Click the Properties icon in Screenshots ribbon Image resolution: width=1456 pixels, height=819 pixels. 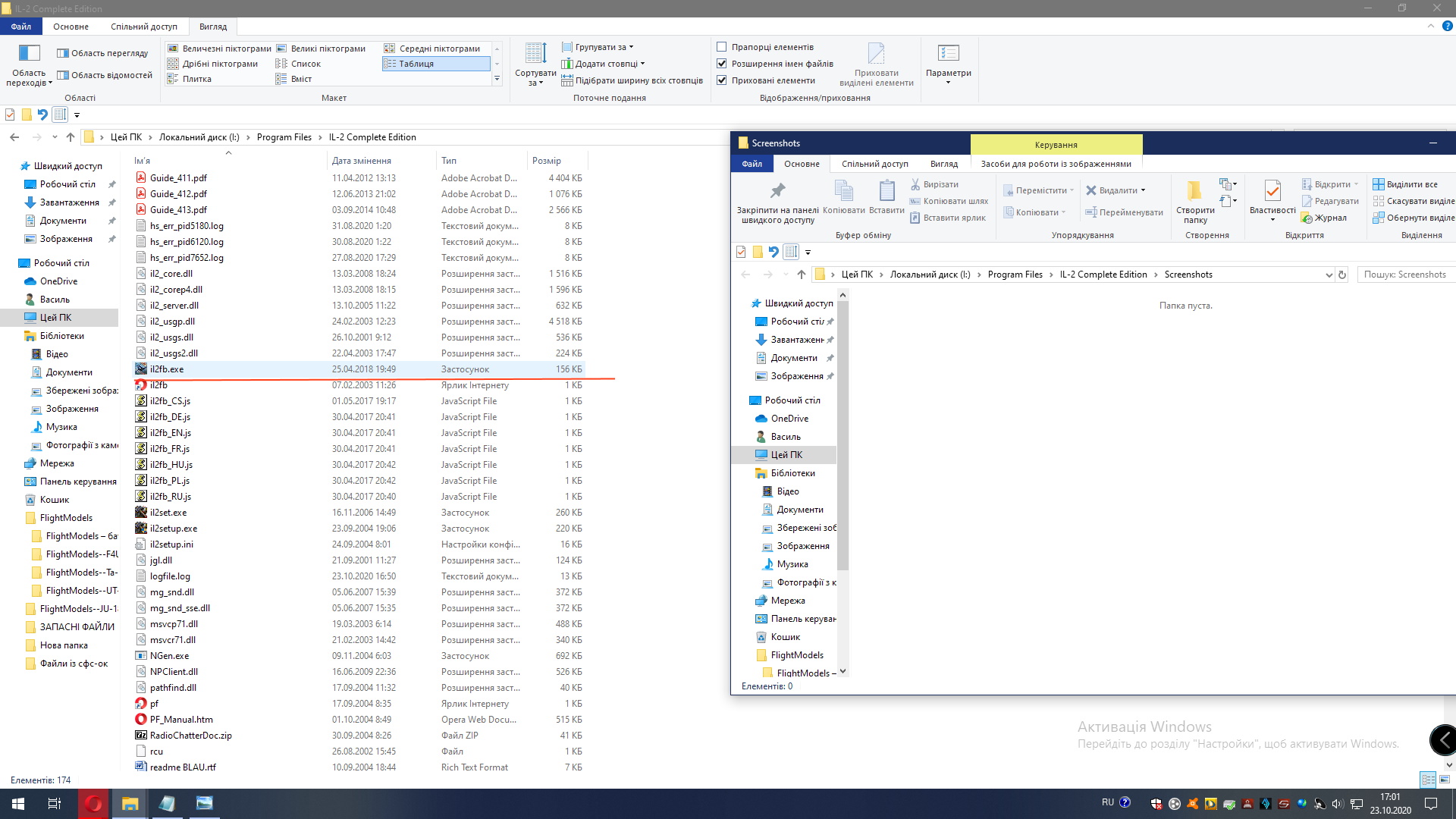pyautogui.click(x=1272, y=191)
